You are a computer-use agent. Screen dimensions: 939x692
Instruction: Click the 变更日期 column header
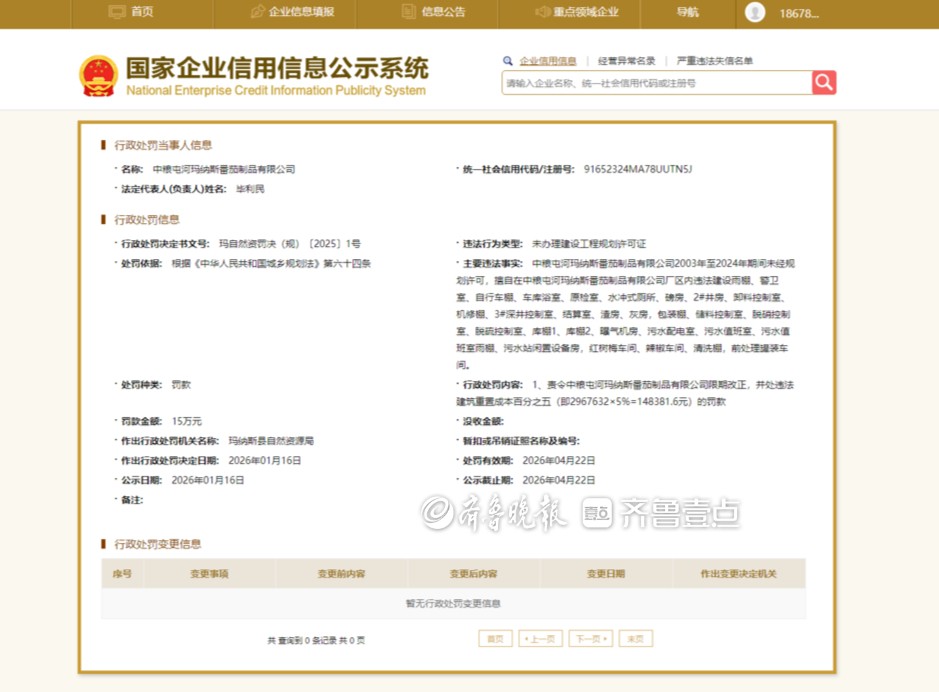[x=605, y=574]
